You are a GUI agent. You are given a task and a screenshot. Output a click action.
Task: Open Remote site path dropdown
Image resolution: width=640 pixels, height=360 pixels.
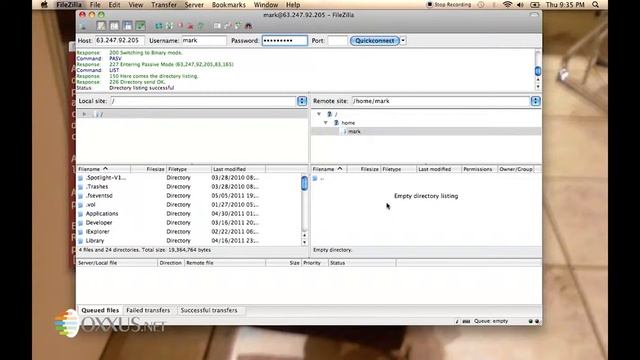pyautogui.click(x=535, y=101)
